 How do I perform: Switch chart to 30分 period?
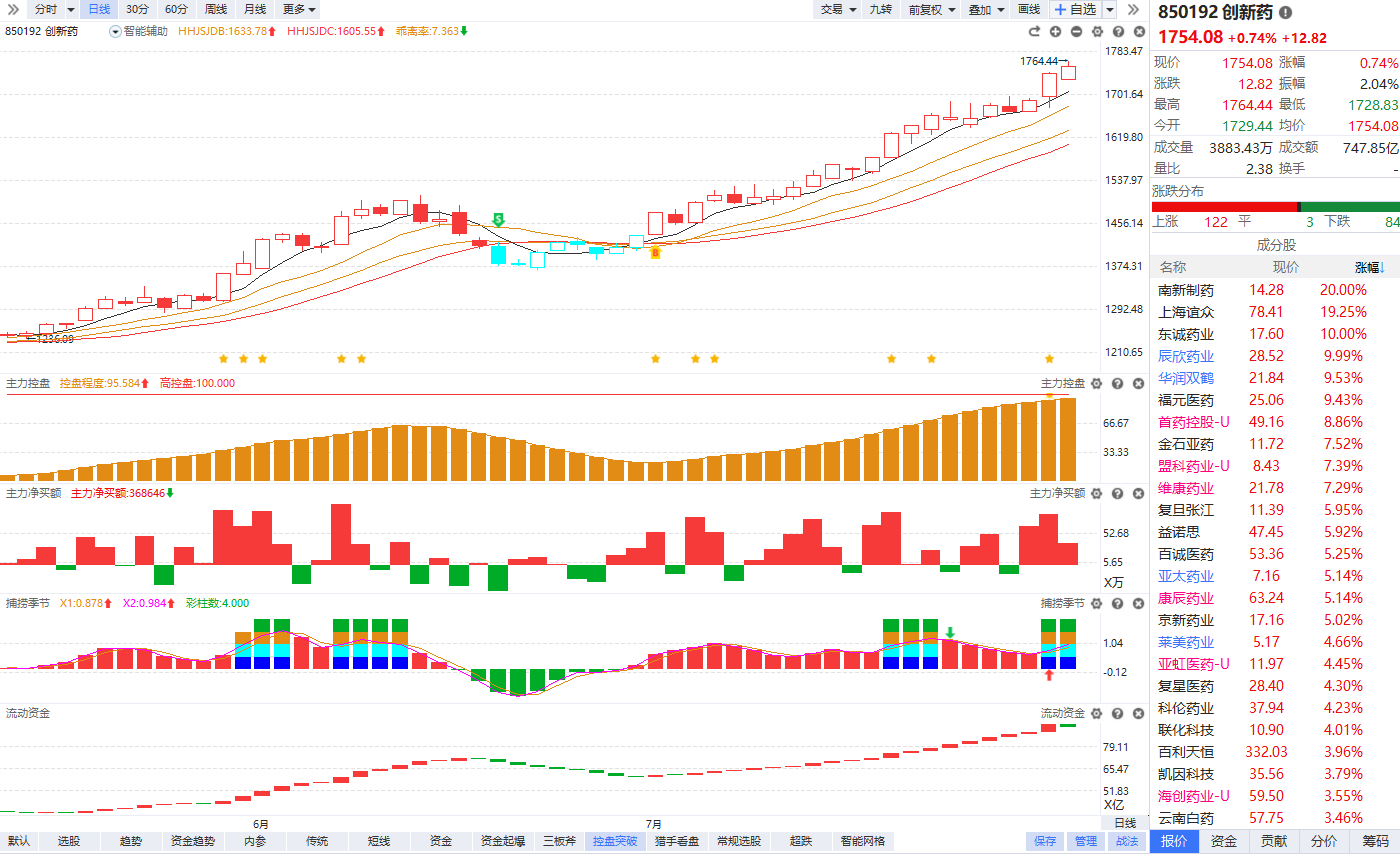click(138, 9)
